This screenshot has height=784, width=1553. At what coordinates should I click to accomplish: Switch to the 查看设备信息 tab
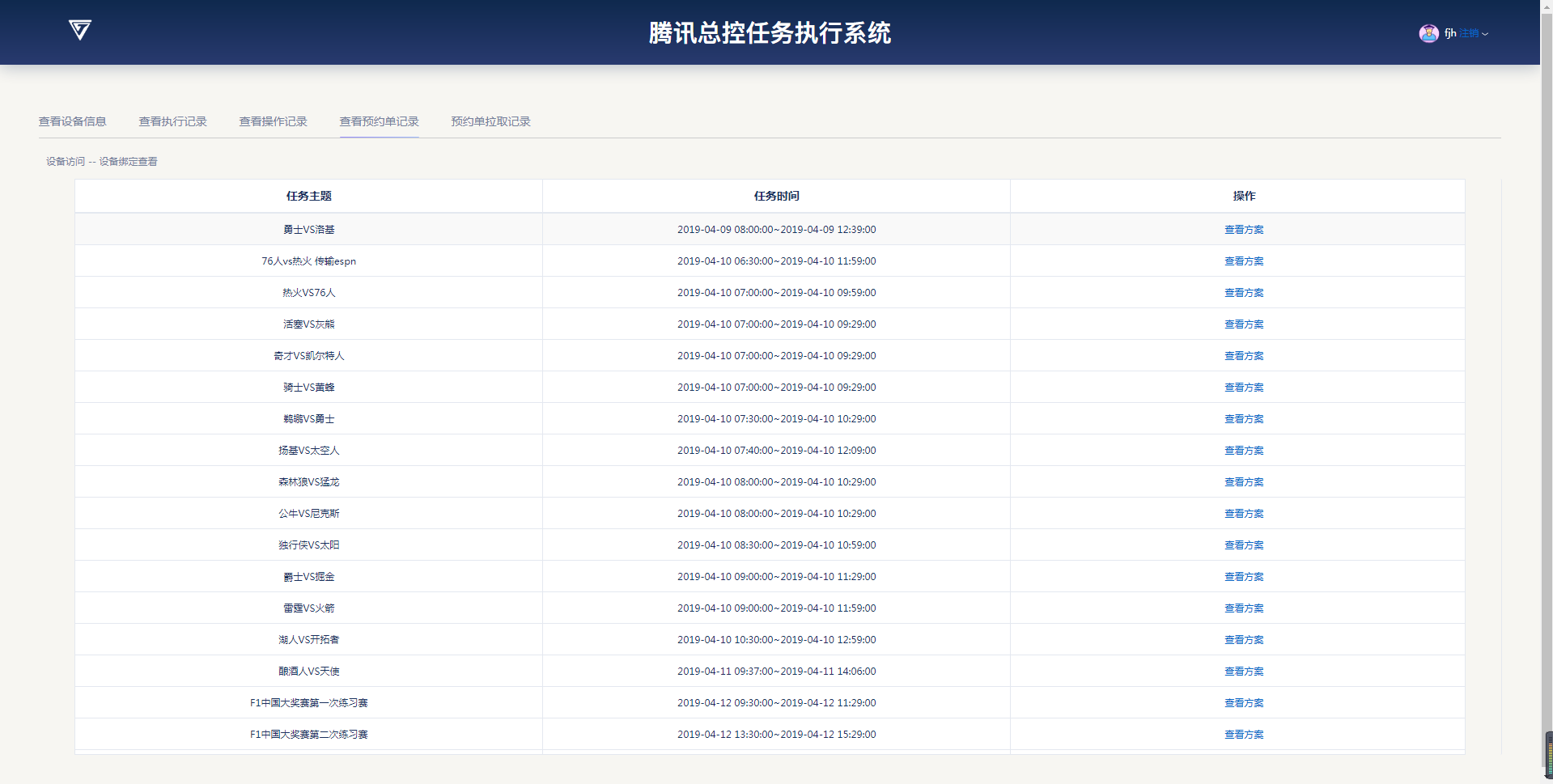pyautogui.click(x=73, y=121)
